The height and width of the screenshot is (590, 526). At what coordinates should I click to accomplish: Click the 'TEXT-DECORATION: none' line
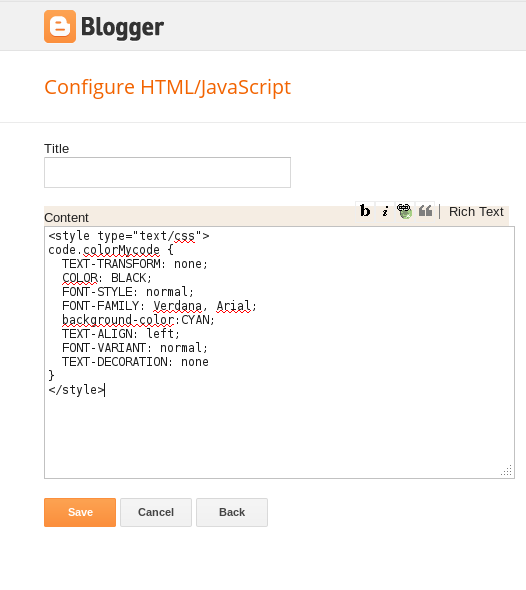tap(135, 362)
